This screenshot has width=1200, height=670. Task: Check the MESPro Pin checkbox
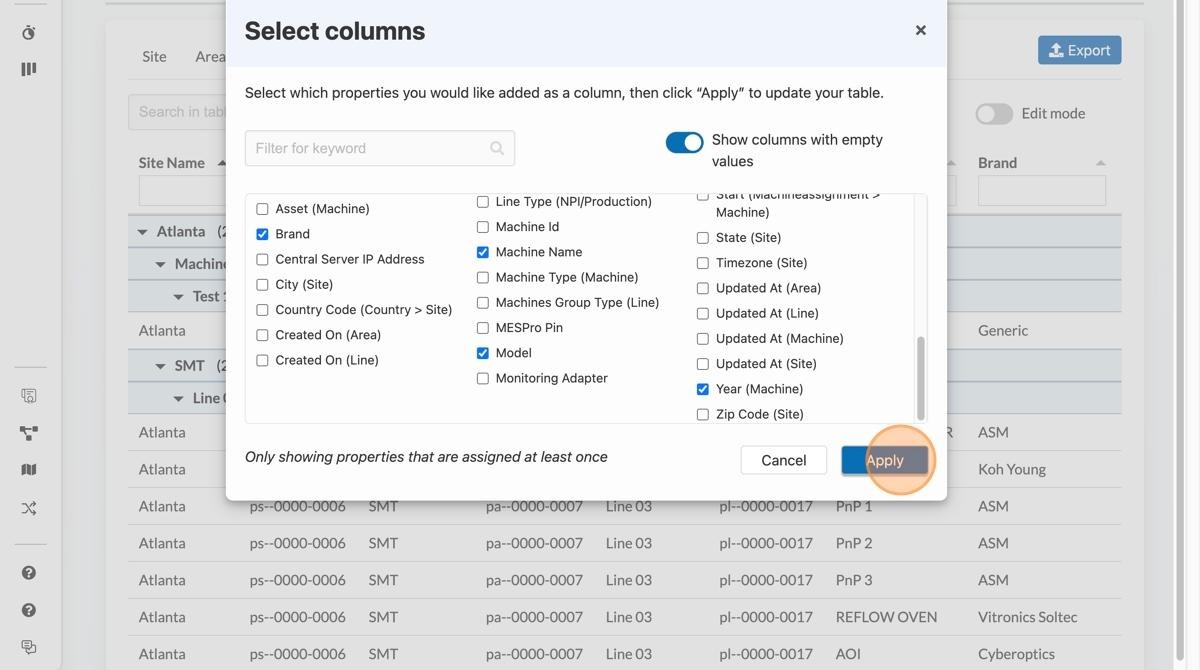click(482, 327)
